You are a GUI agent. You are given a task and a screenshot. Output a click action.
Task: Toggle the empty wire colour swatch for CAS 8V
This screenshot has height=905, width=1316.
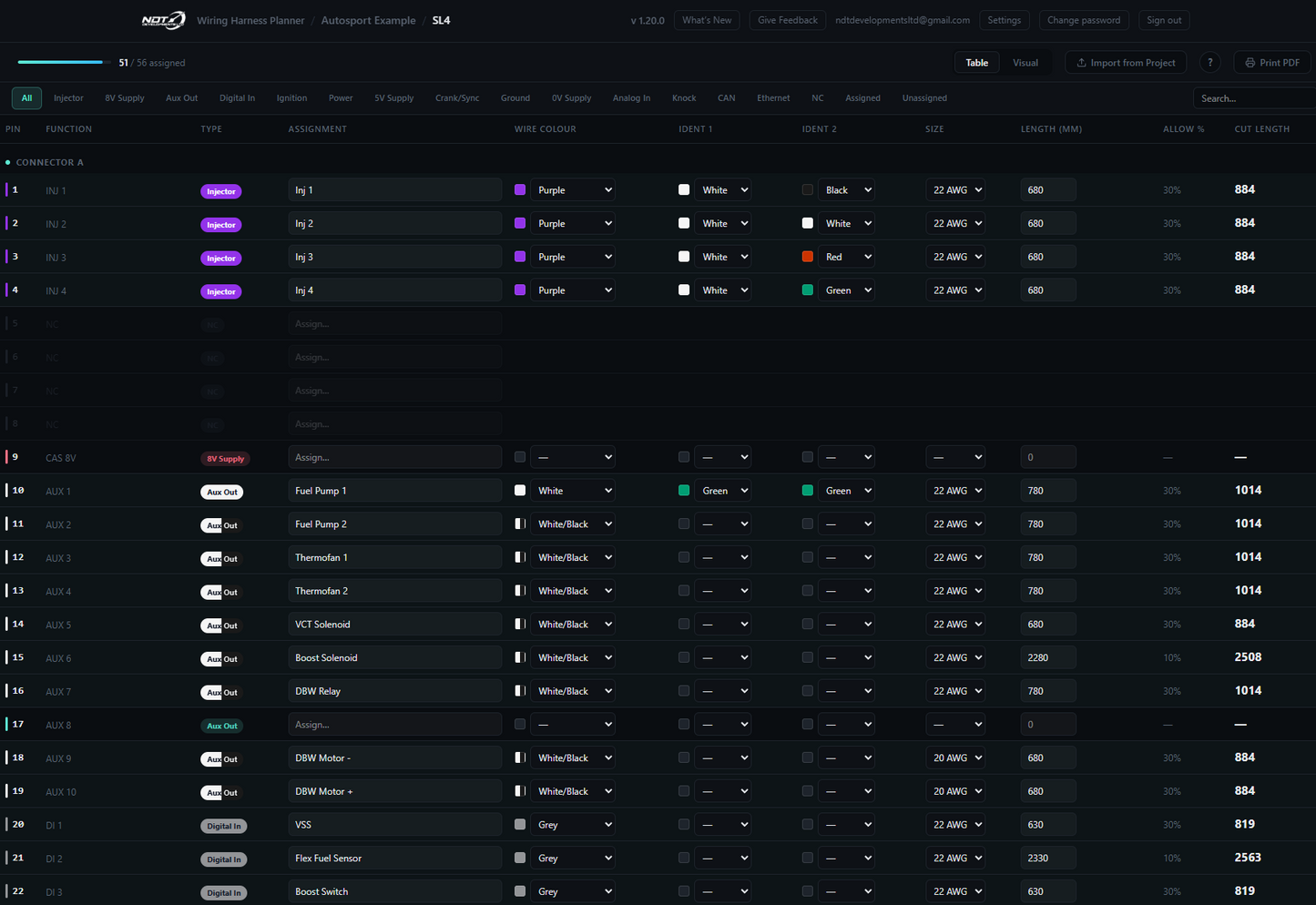pyautogui.click(x=520, y=457)
